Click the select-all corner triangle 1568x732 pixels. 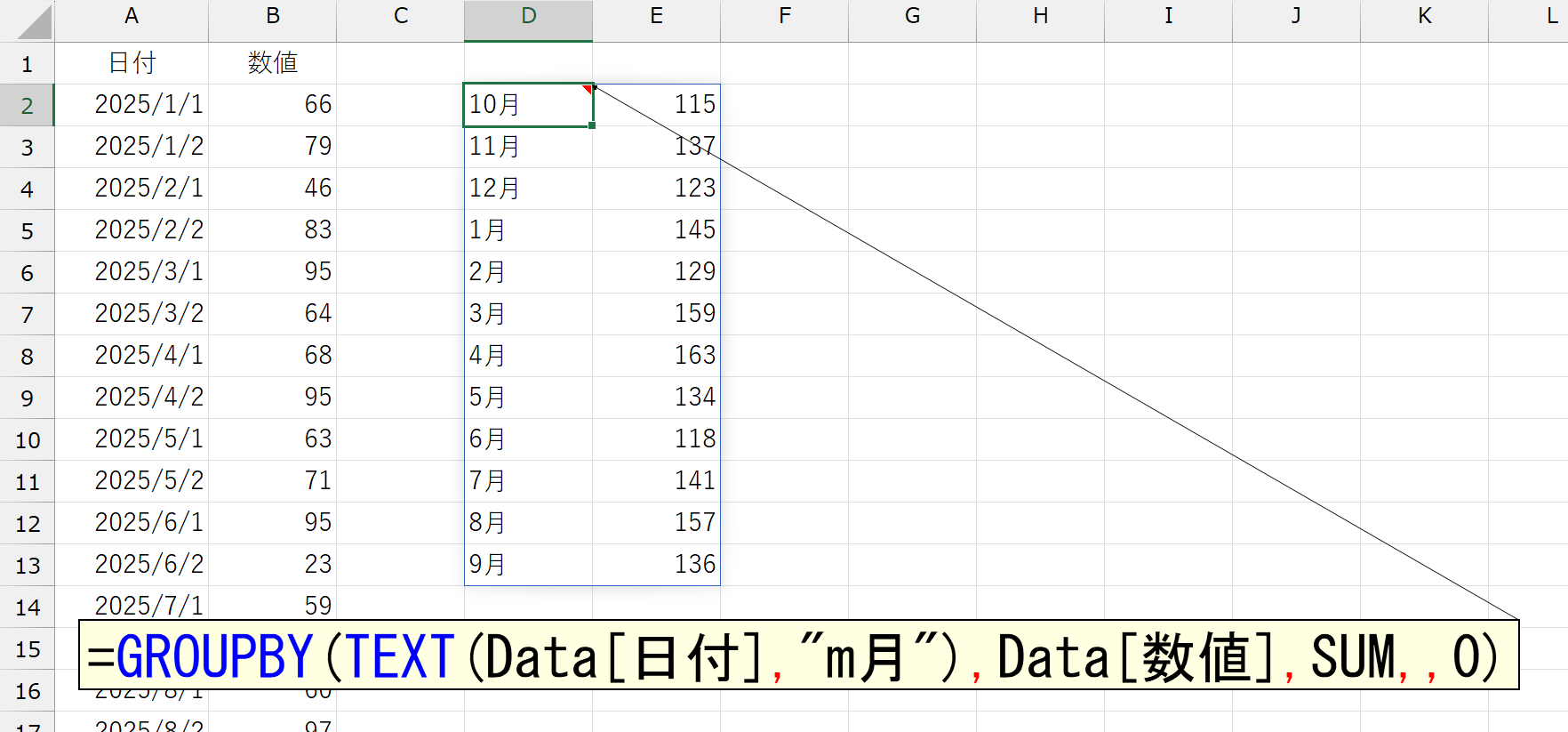click(x=35, y=23)
